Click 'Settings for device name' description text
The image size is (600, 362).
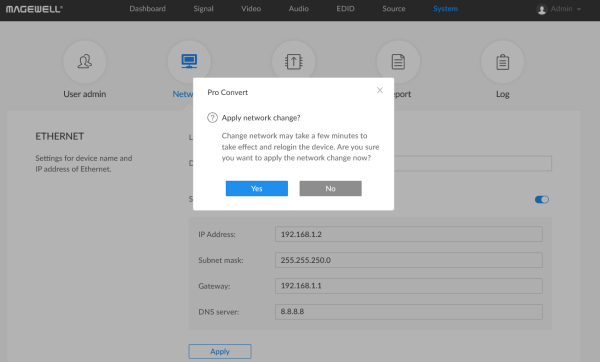click(84, 163)
